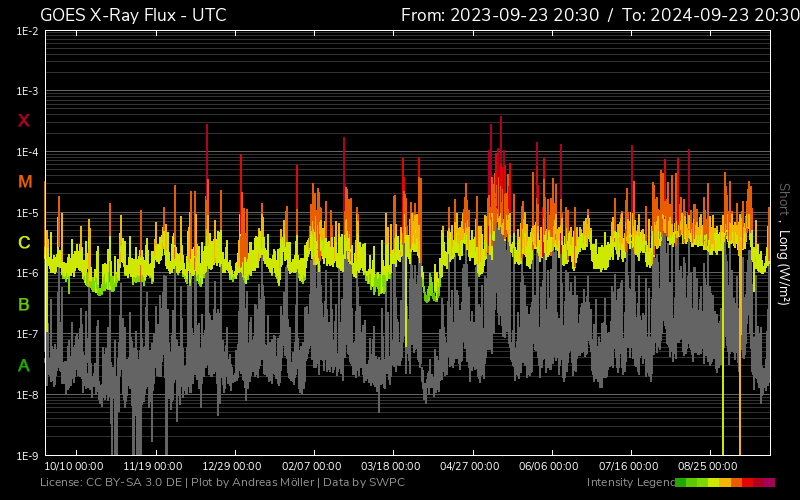
Task: Click the 08/25 00:00 time axis tick
Action: (x=708, y=466)
